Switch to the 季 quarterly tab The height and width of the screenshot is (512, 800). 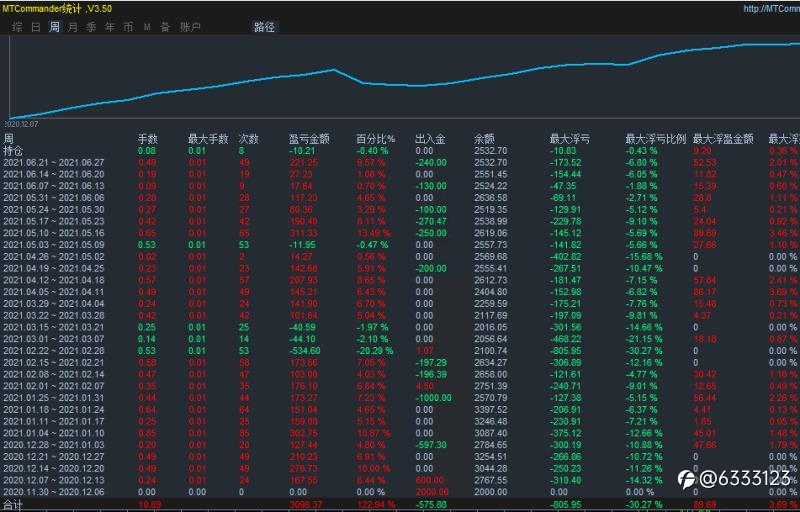tap(91, 28)
